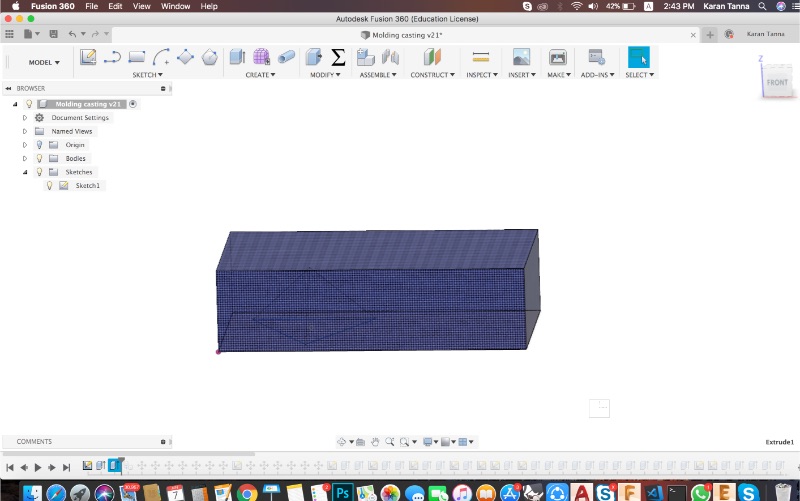Open the MODEL workspace dropdown
Viewport: 800px width, 501px height.
pyautogui.click(x=44, y=62)
